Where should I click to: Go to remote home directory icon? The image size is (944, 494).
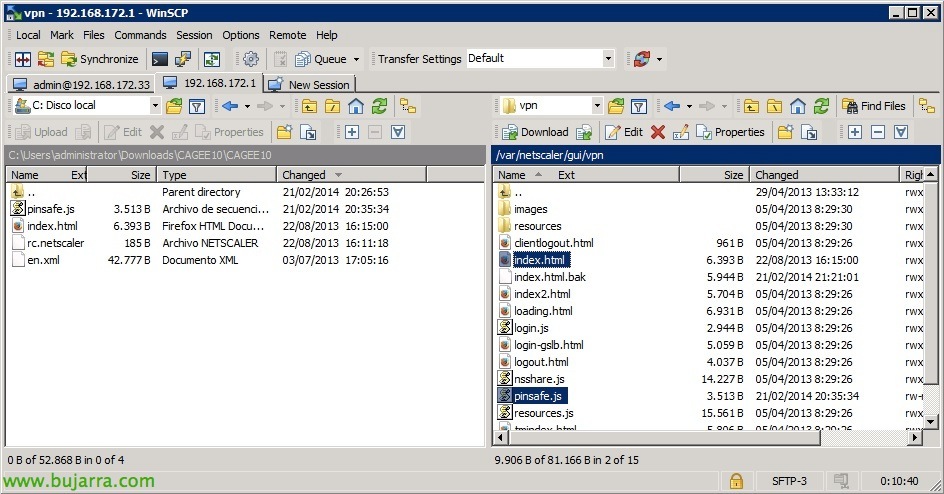click(x=798, y=107)
